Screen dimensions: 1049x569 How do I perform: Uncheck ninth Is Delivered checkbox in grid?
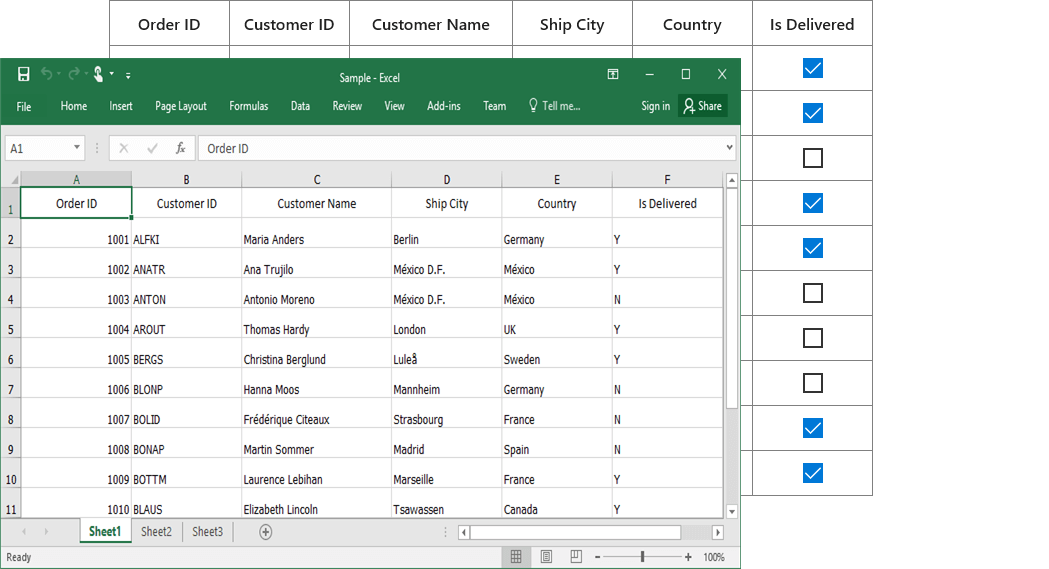pyautogui.click(x=813, y=428)
